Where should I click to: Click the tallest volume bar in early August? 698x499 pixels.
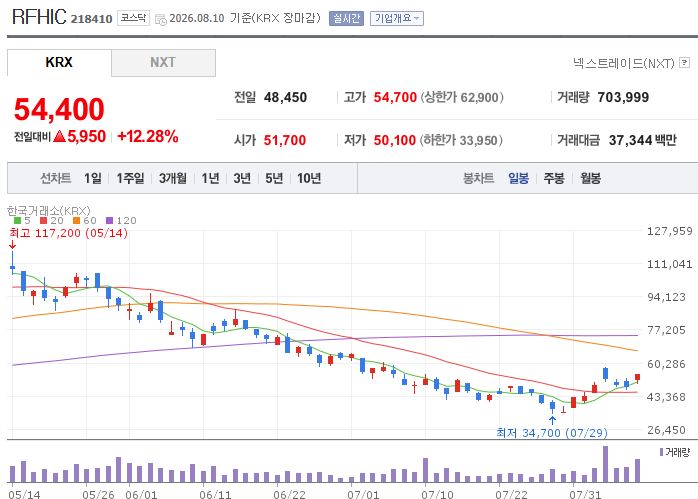(x=605, y=464)
